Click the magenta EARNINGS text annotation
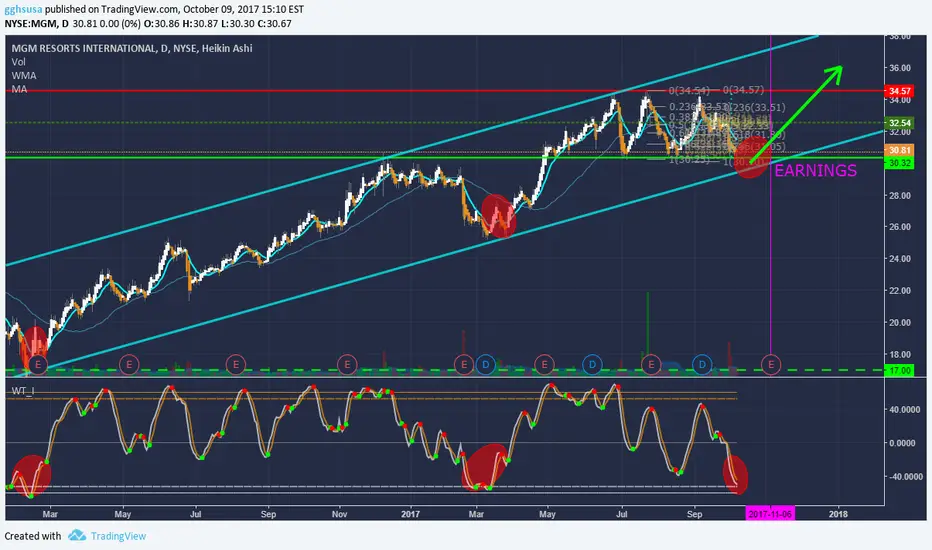This screenshot has width=932, height=550. click(816, 171)
